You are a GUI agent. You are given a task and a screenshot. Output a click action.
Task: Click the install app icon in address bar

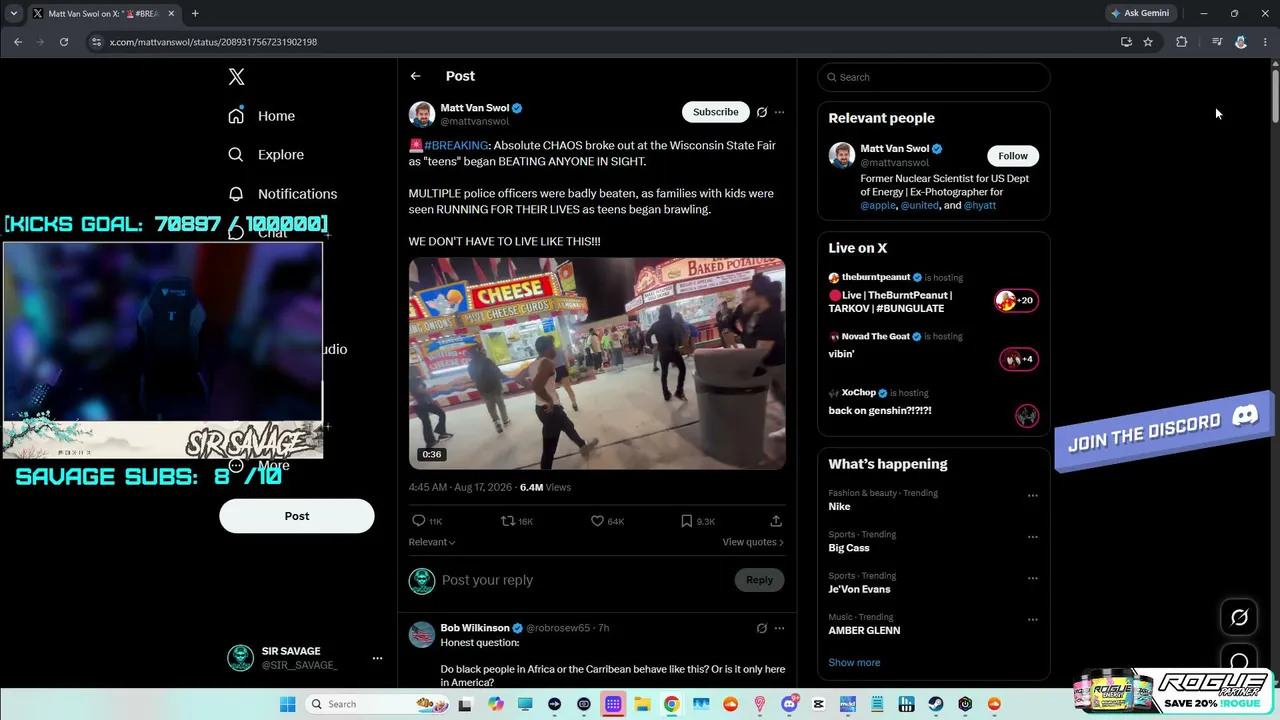point(1126,42)
